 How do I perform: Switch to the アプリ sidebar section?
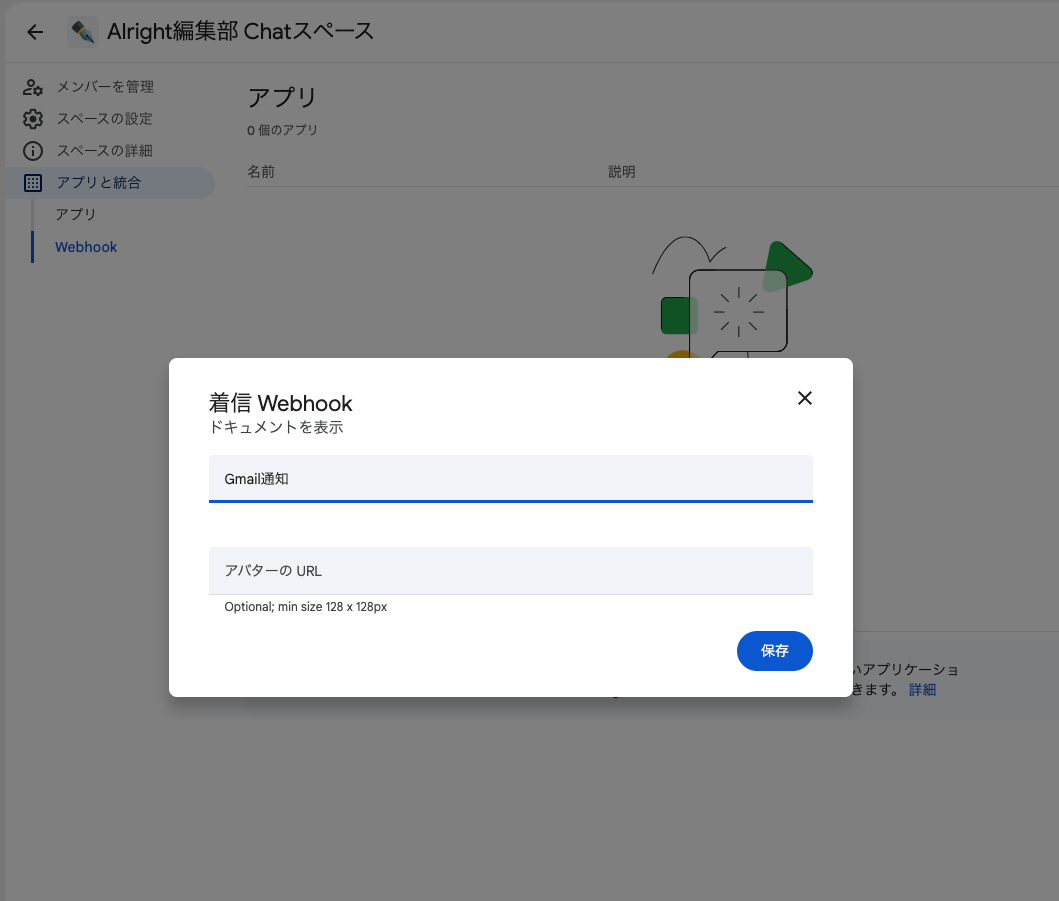(75, 214)
